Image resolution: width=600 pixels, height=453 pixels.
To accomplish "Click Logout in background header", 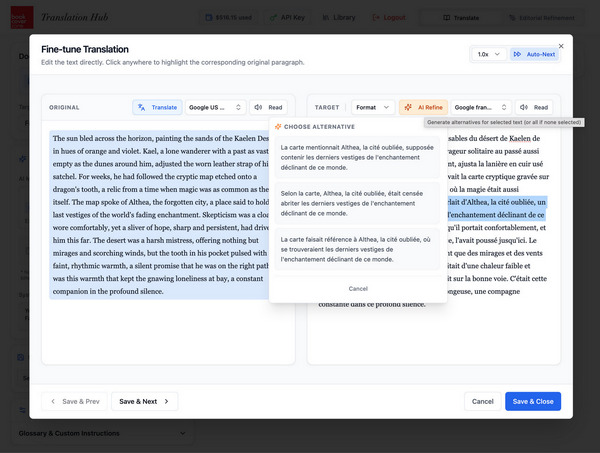I will 389,18.
